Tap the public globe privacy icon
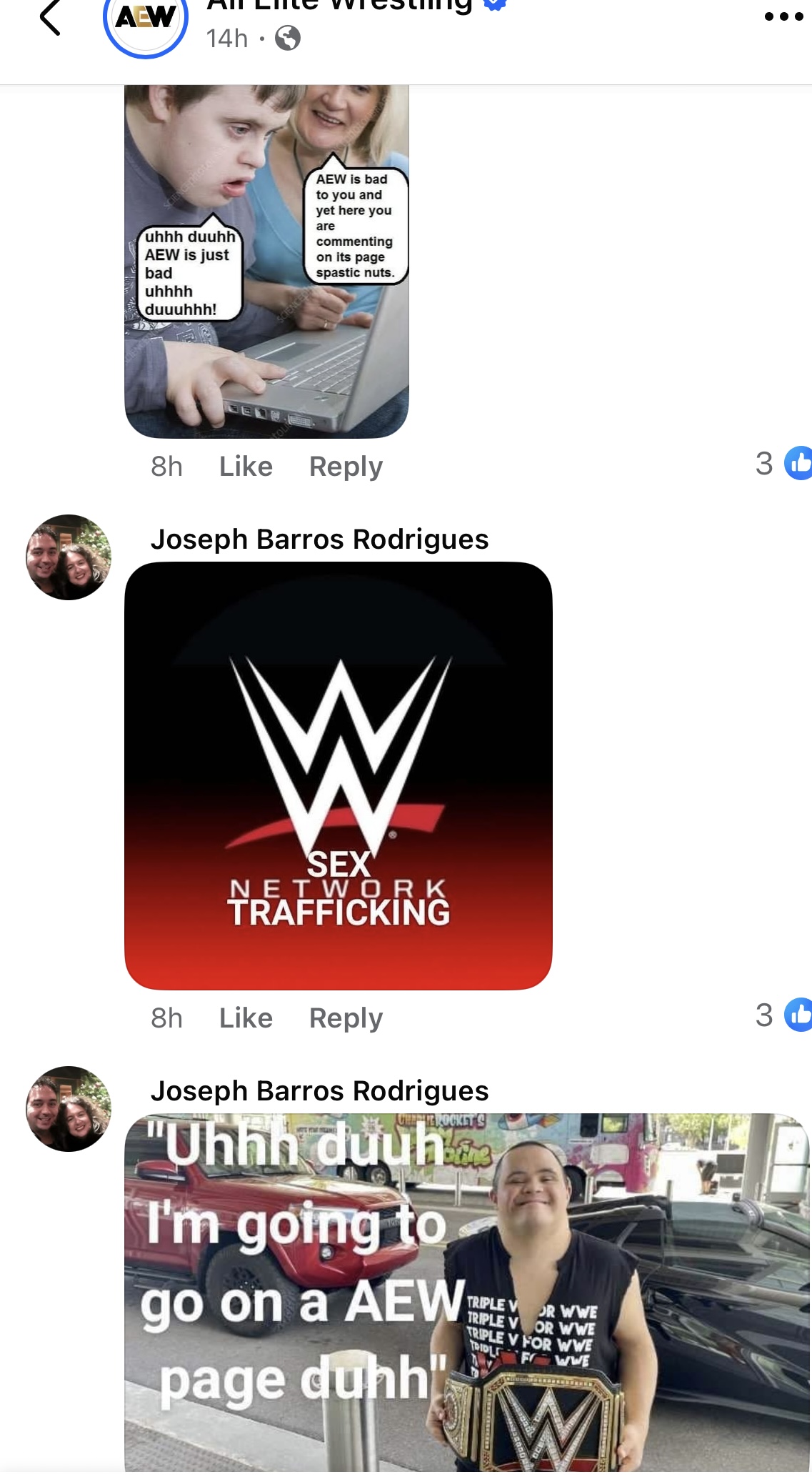This screenshot has height=1477, width=812. click(x=288, y=38)
